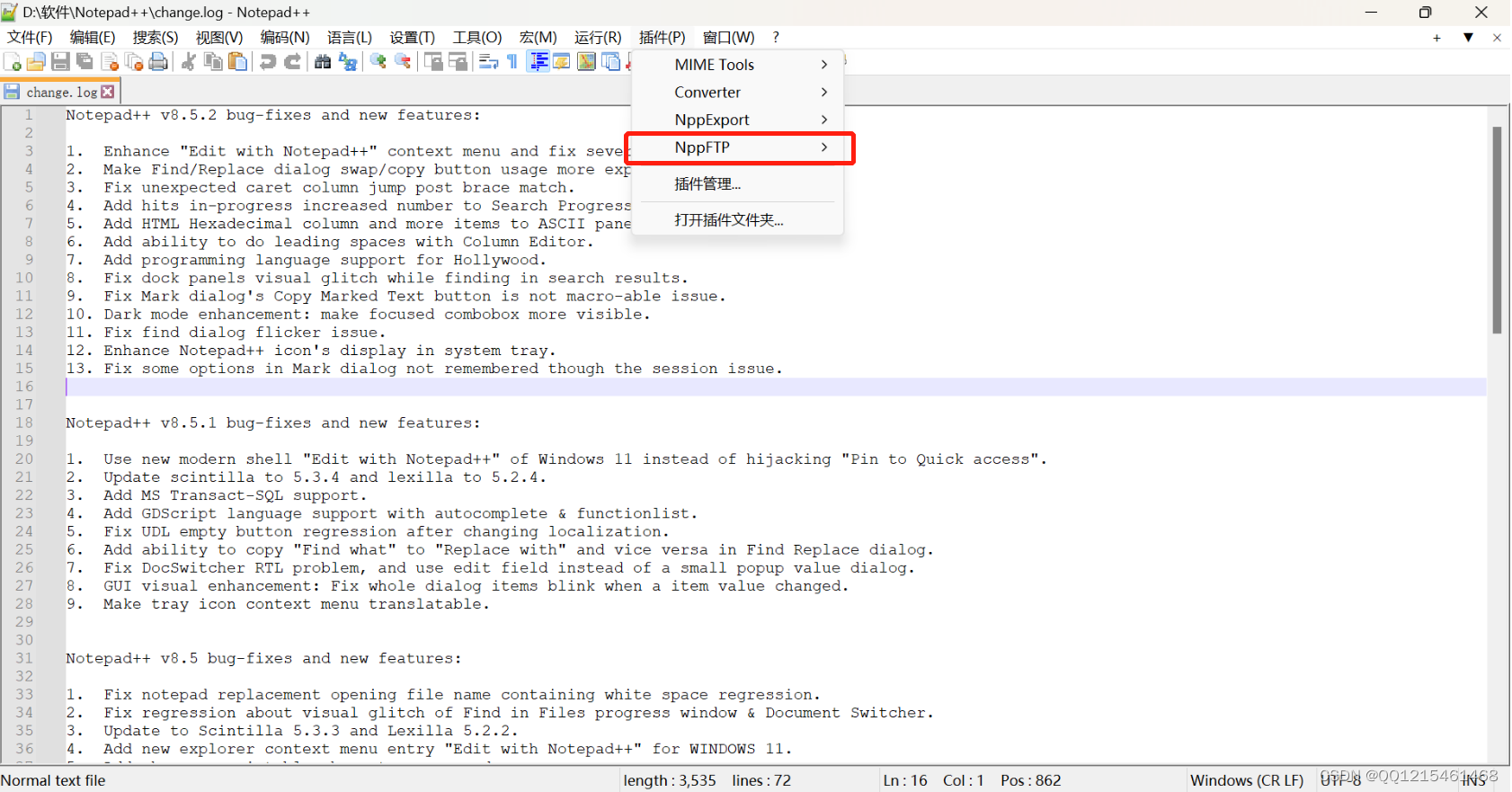
Task: Click text "Add MS Transact-SQL support."
Action: coord(236,495)
